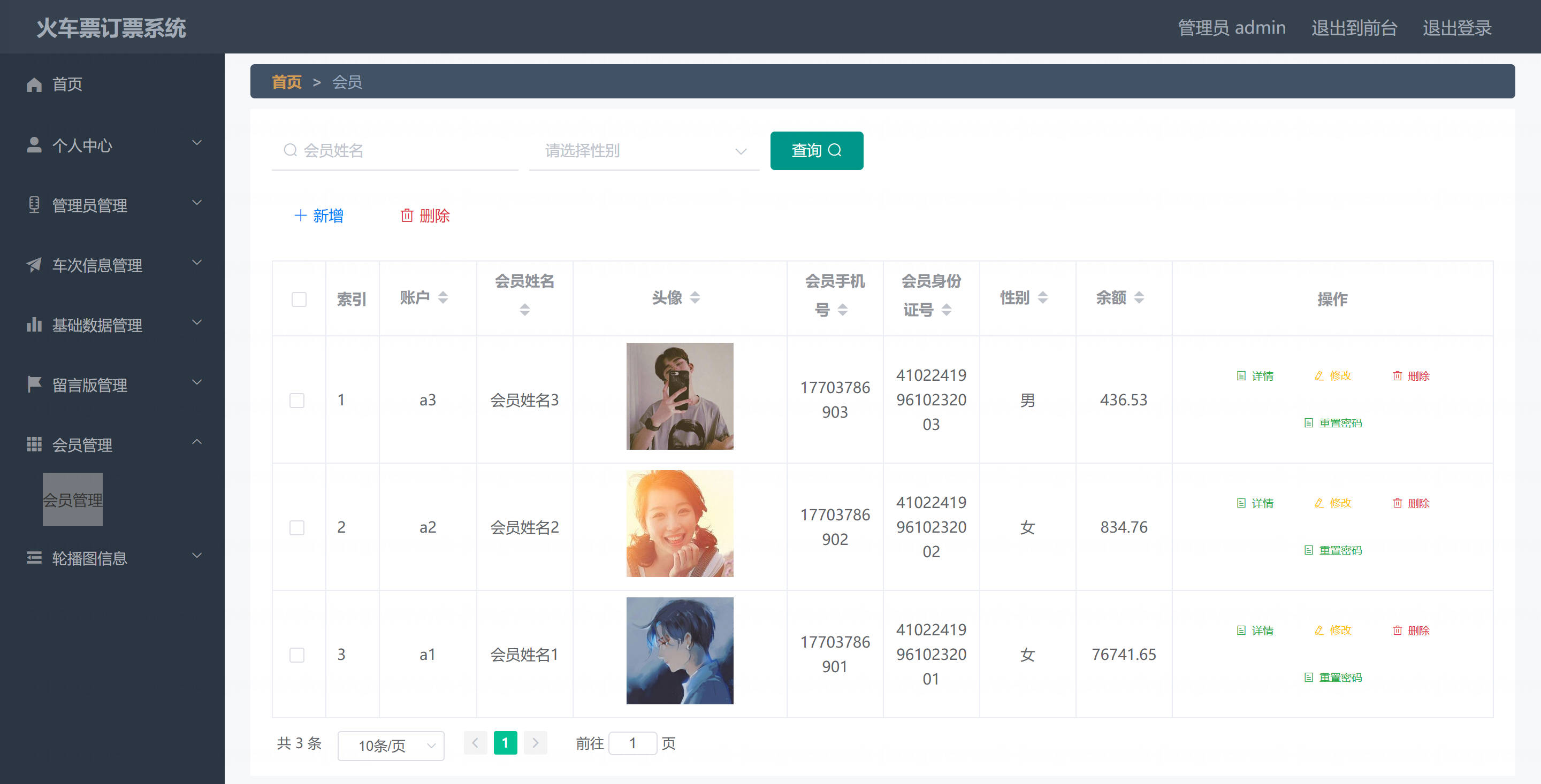Expand the 管理员管理 menu chevron
Screen dimensions: 1541x784
click(197, 202)
